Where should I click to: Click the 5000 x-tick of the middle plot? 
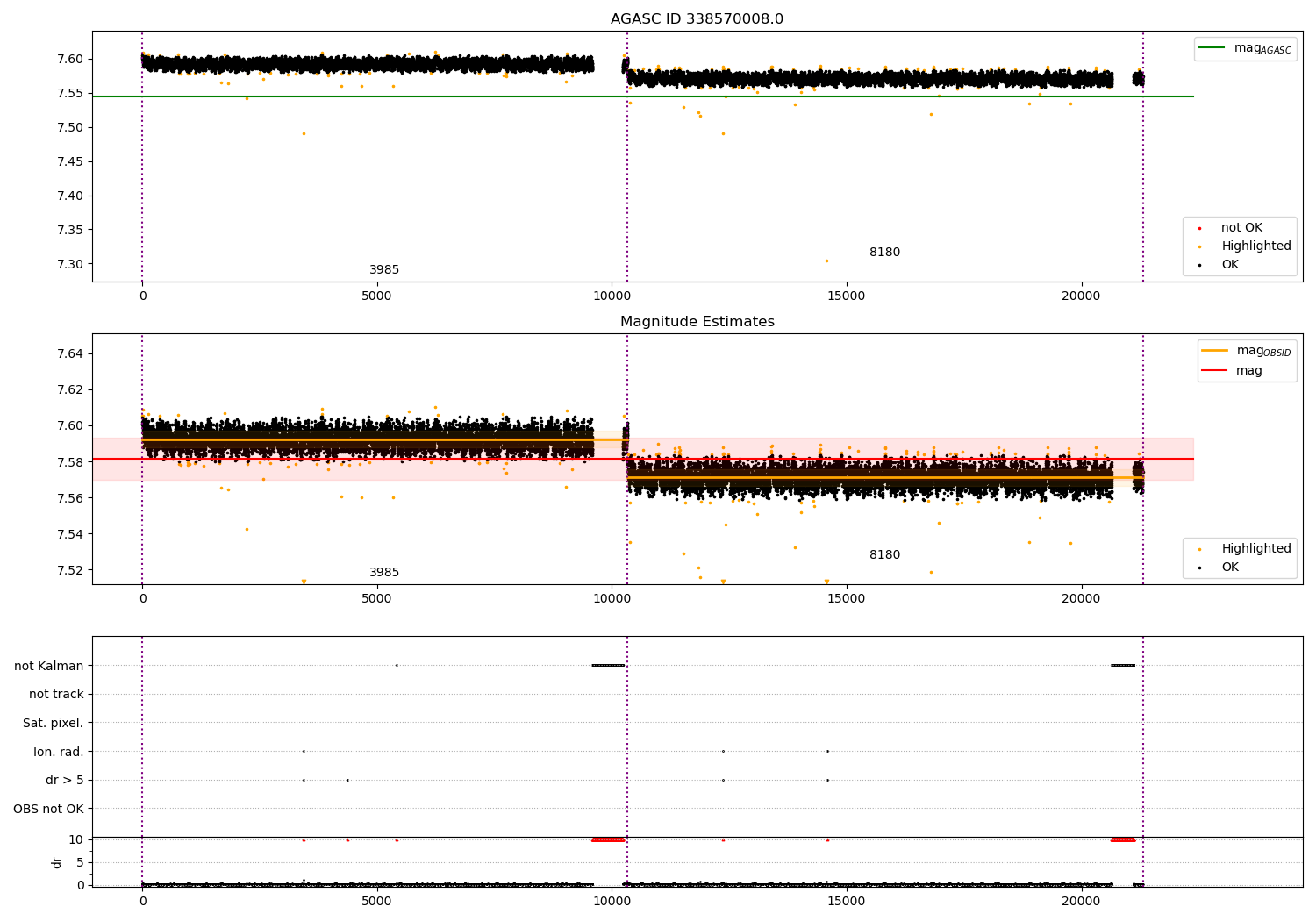click(x=376, y=599)
